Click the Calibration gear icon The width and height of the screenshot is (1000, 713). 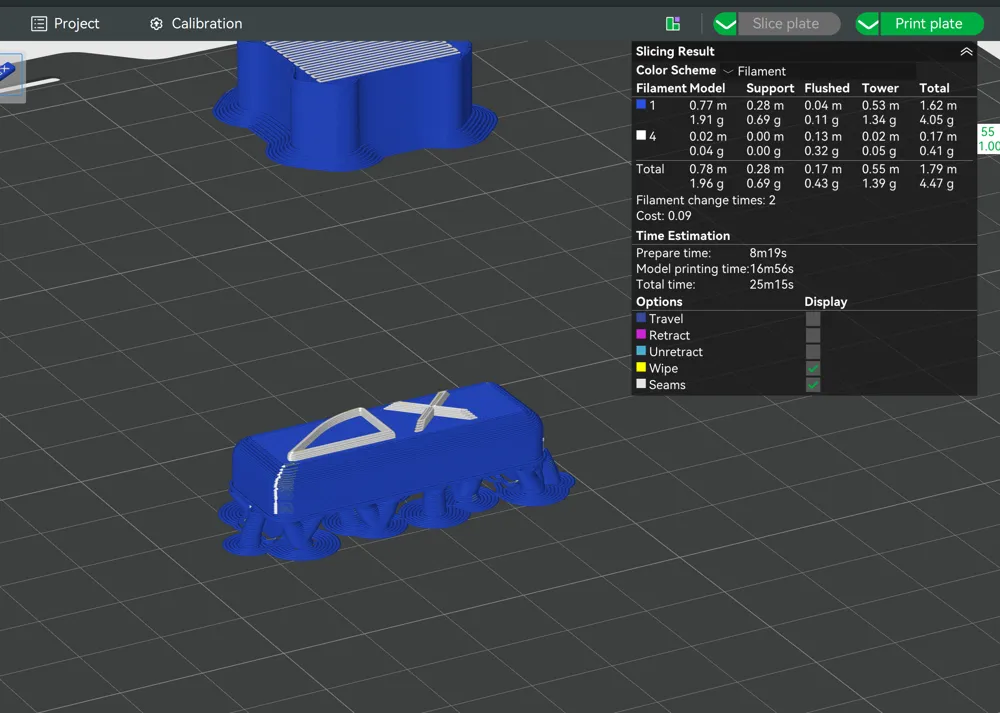point(156,24)
